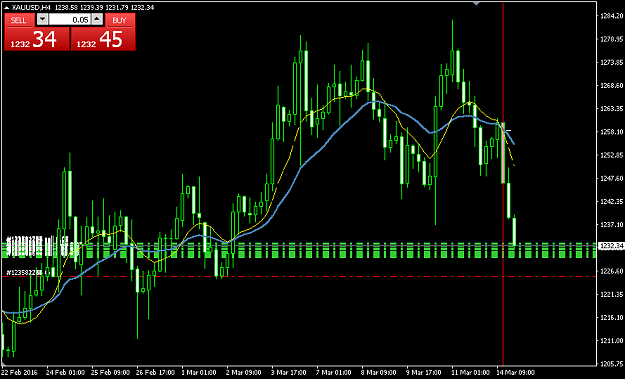Click the 9 Mar 17:00 time label

(x=424, y=373)
